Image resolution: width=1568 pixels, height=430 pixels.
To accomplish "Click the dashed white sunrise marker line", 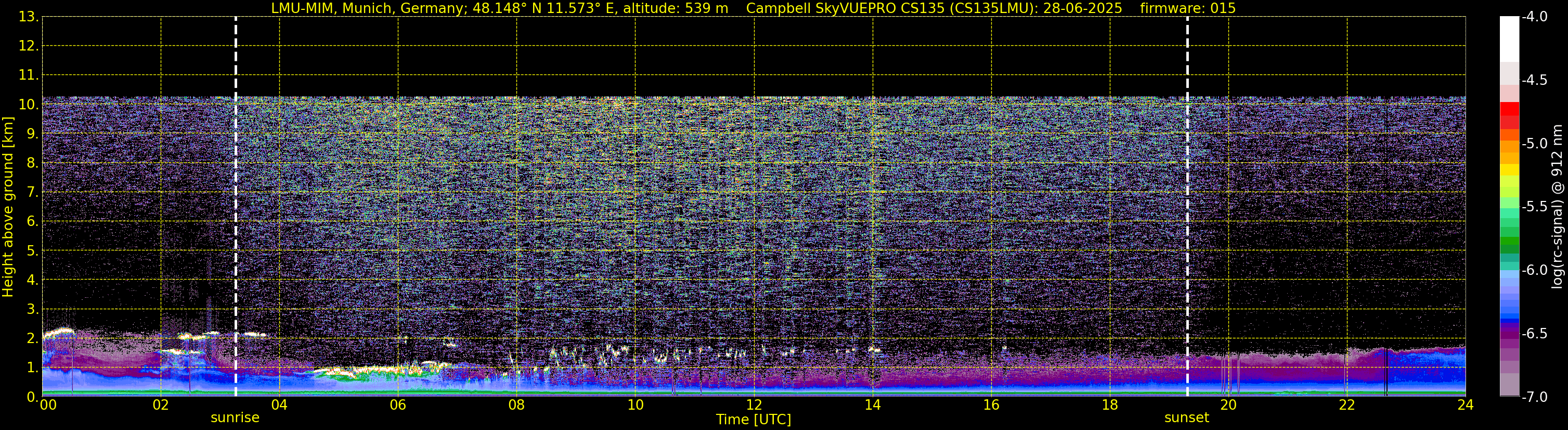I will point(236,207).
